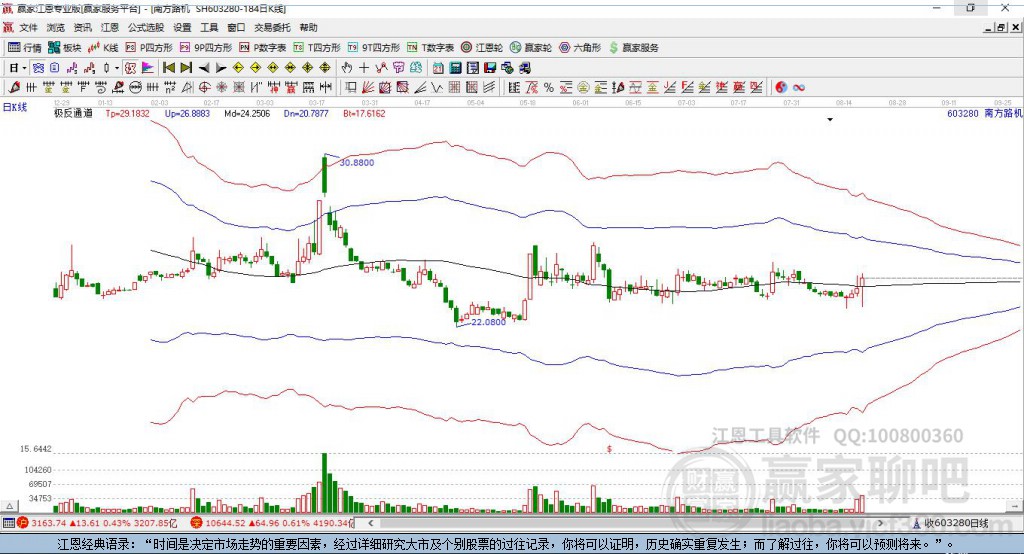Open the P数字表 tool
Screen dimensions: 1024x554
coord(263,48)
